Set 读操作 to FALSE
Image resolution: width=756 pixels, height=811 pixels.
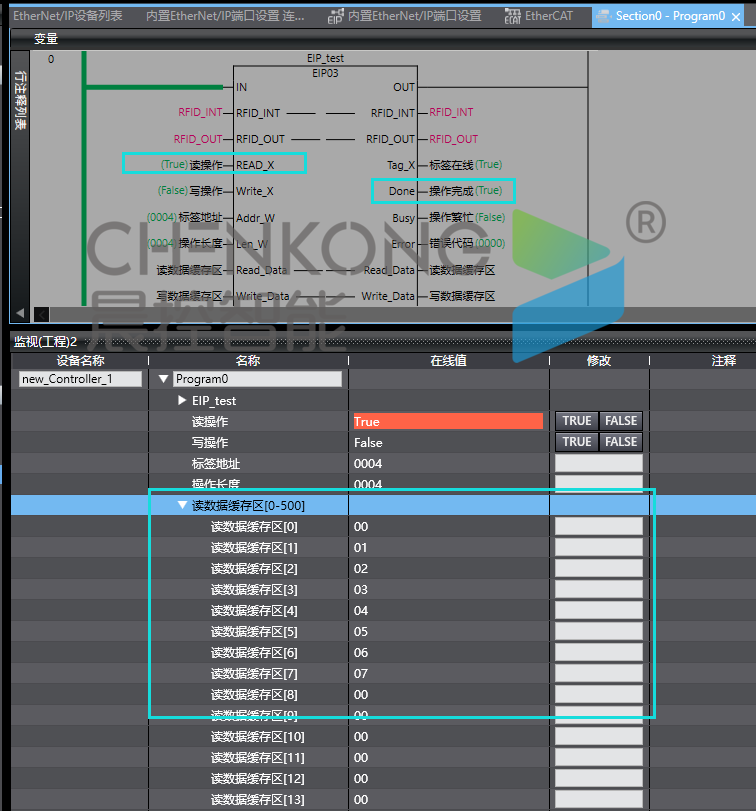[620, 421]
